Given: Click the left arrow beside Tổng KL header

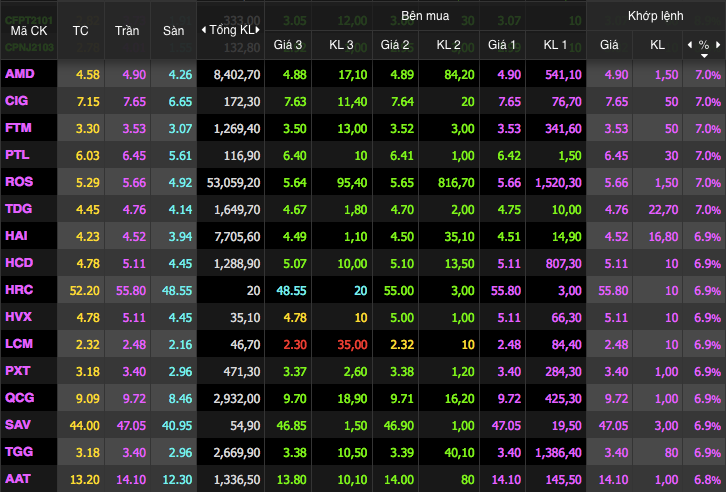Looking at the screenshot, I should pos(204,30).
